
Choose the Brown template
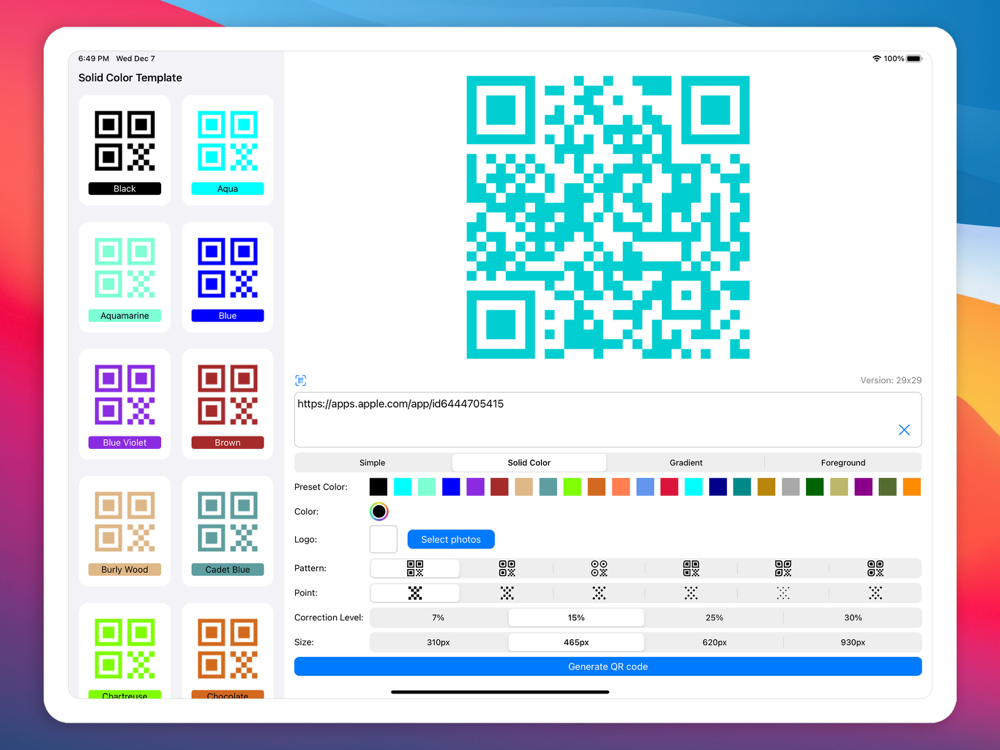click(228, 404)
